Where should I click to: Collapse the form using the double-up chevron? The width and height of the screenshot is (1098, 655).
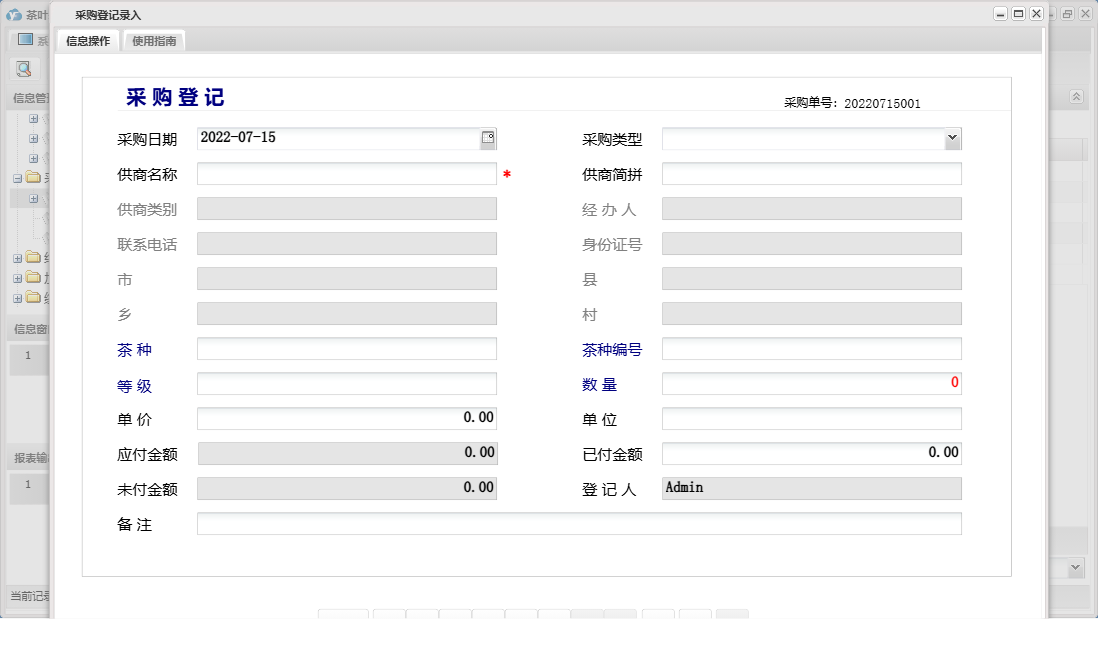coord(1077,98)
